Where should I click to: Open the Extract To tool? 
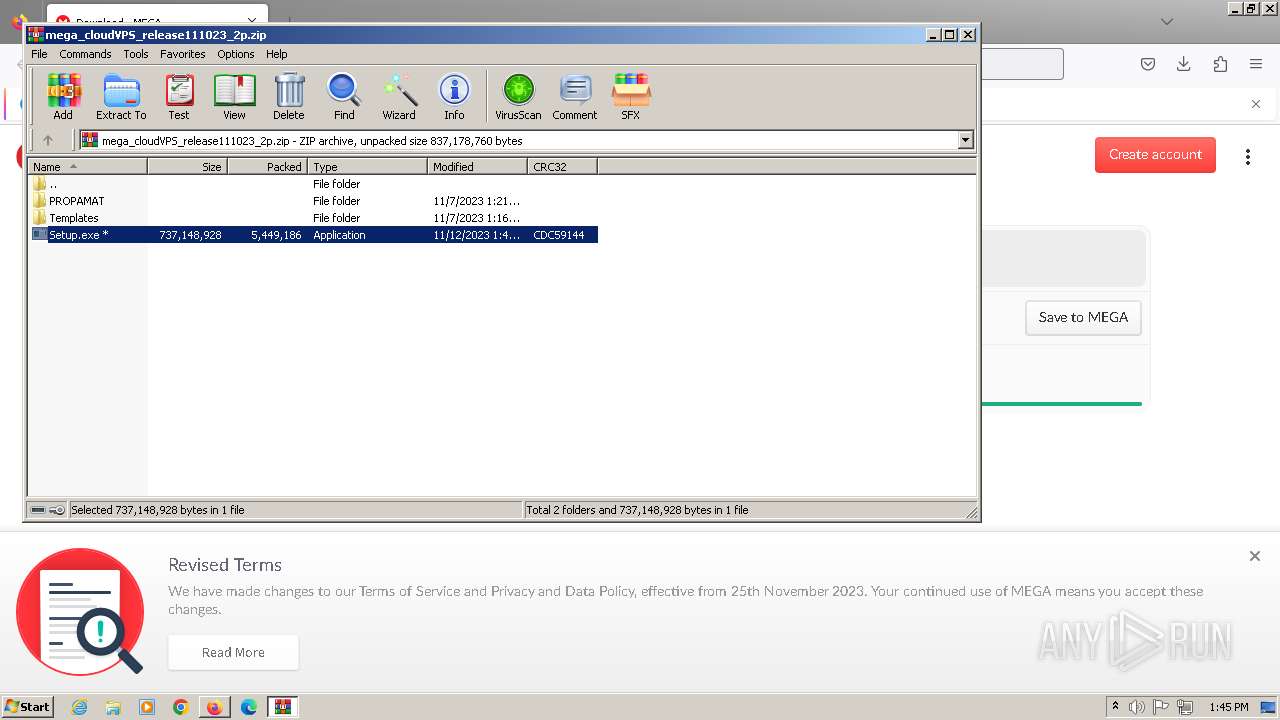[x=121, y=97]
